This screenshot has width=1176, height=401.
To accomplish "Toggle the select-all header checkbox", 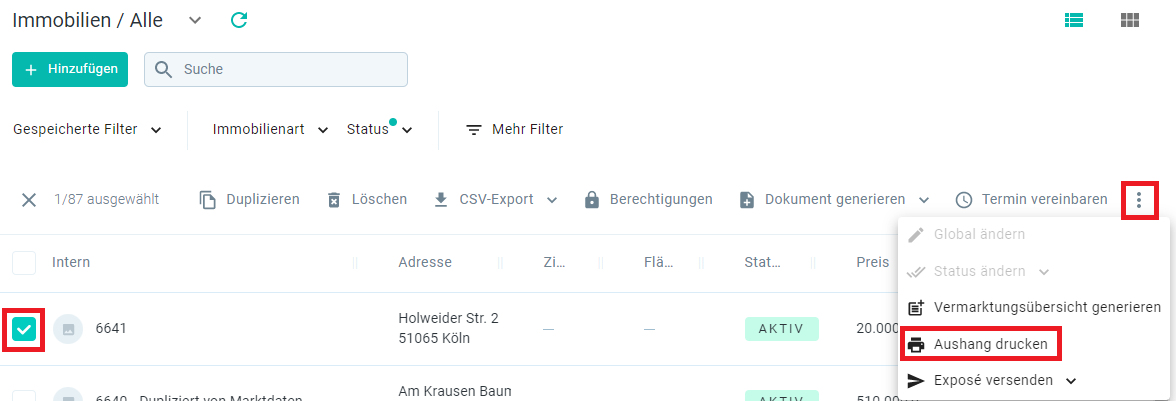I will click(x=24, y=262).
